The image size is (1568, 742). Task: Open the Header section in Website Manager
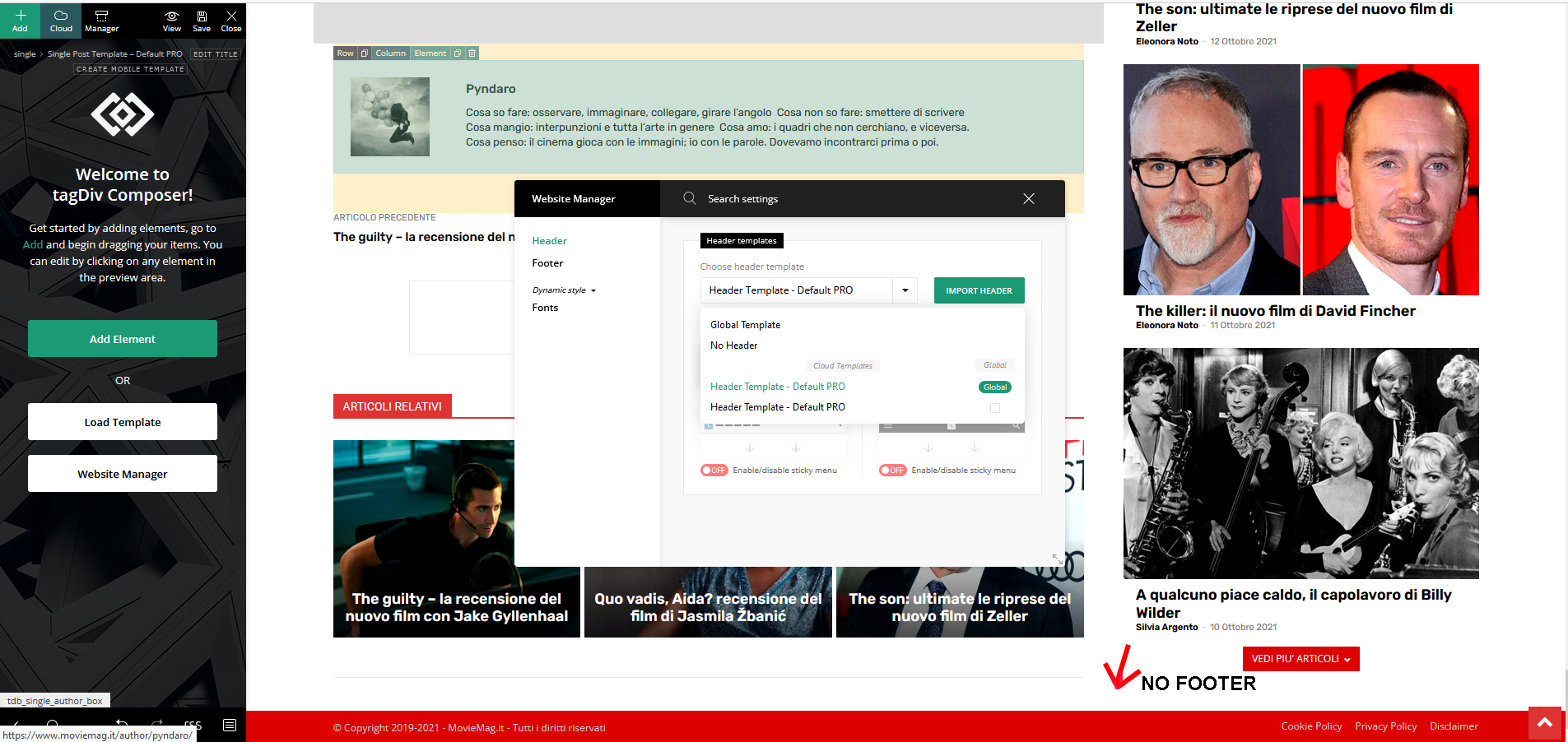coord(550,241)
